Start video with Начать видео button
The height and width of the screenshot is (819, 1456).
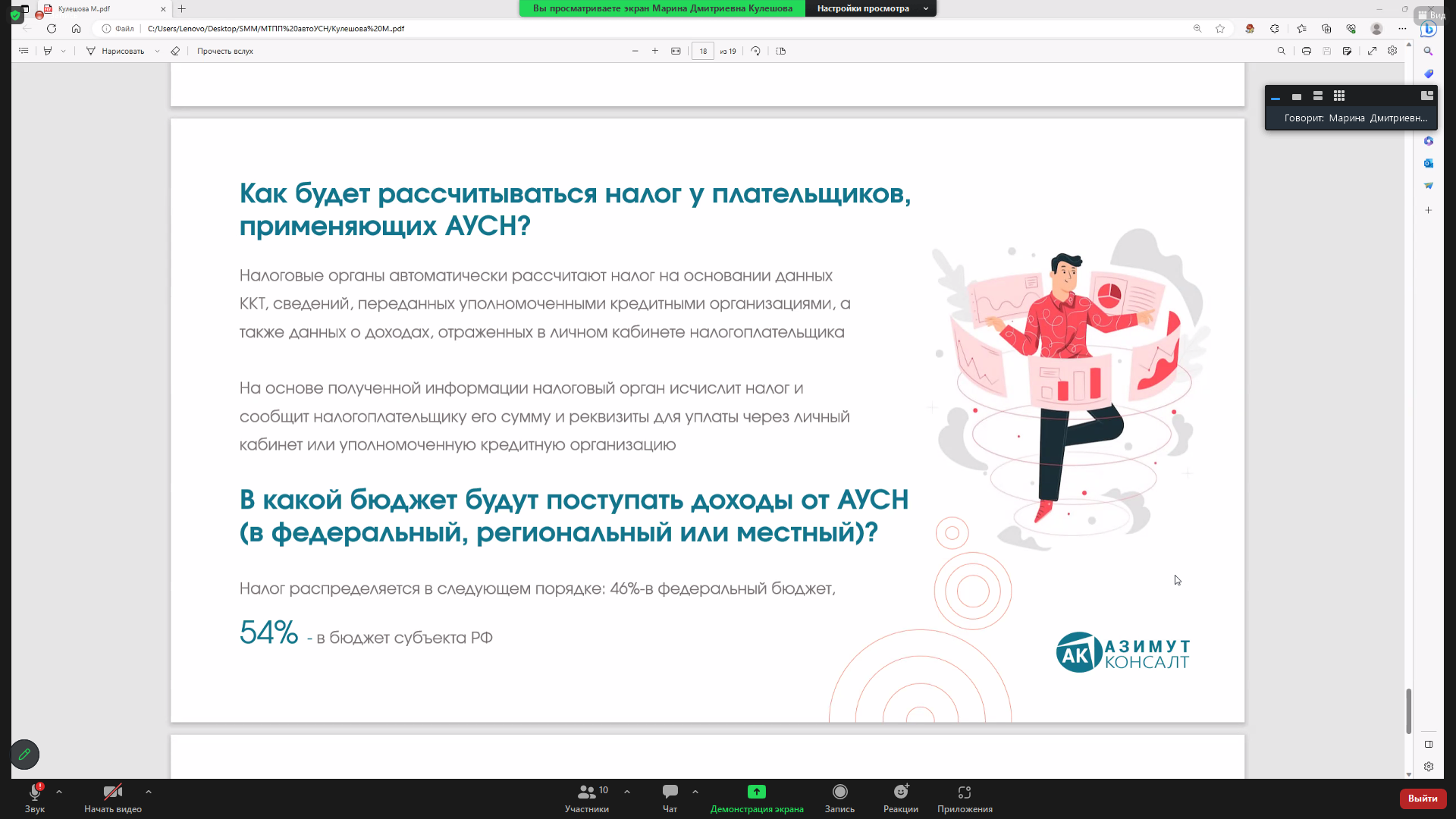[113, 797]
